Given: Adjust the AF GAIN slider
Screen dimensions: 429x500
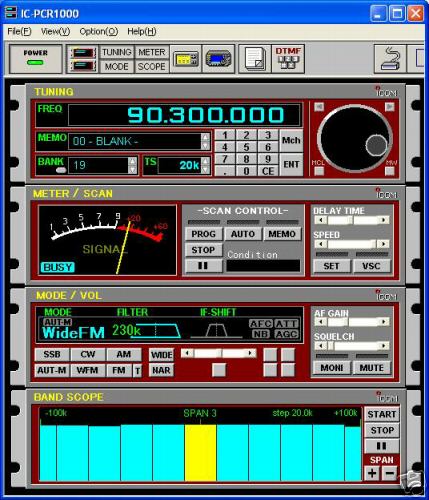Looking at the screenshot, I should pyautogui.click(x=351, y=322).
